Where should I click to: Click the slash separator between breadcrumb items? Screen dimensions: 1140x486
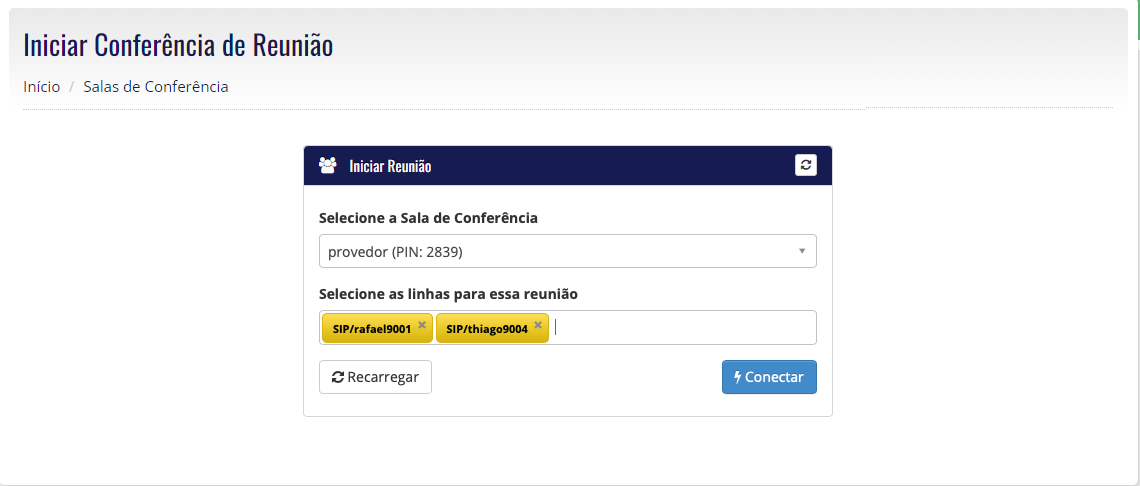point(72,87)
